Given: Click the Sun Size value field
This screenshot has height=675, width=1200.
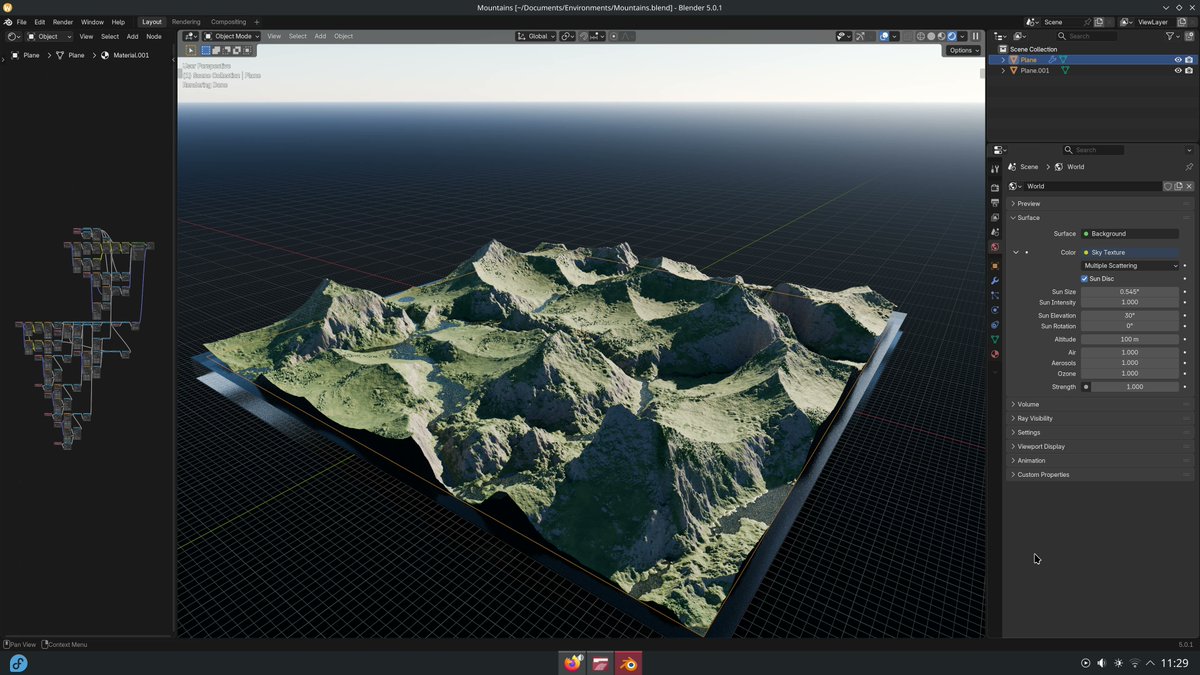Looking at the screenshot, I should click(1130, 291).
